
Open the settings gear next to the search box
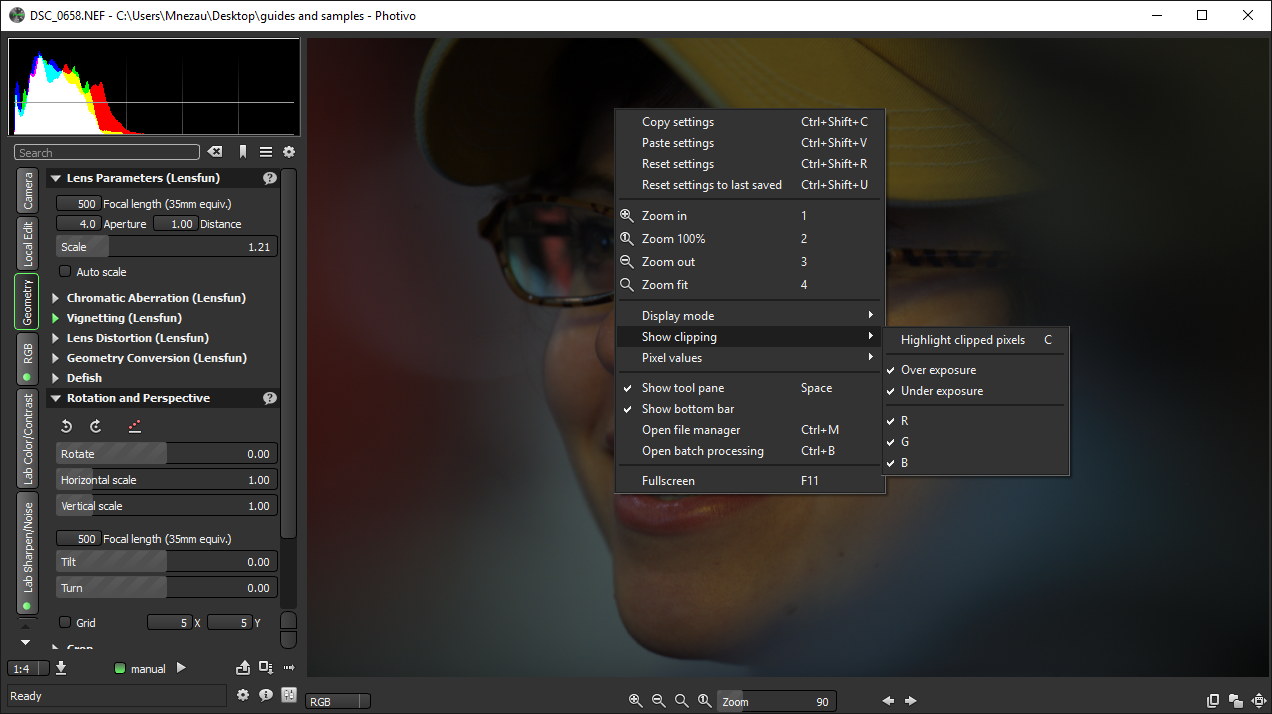[288, 152]
